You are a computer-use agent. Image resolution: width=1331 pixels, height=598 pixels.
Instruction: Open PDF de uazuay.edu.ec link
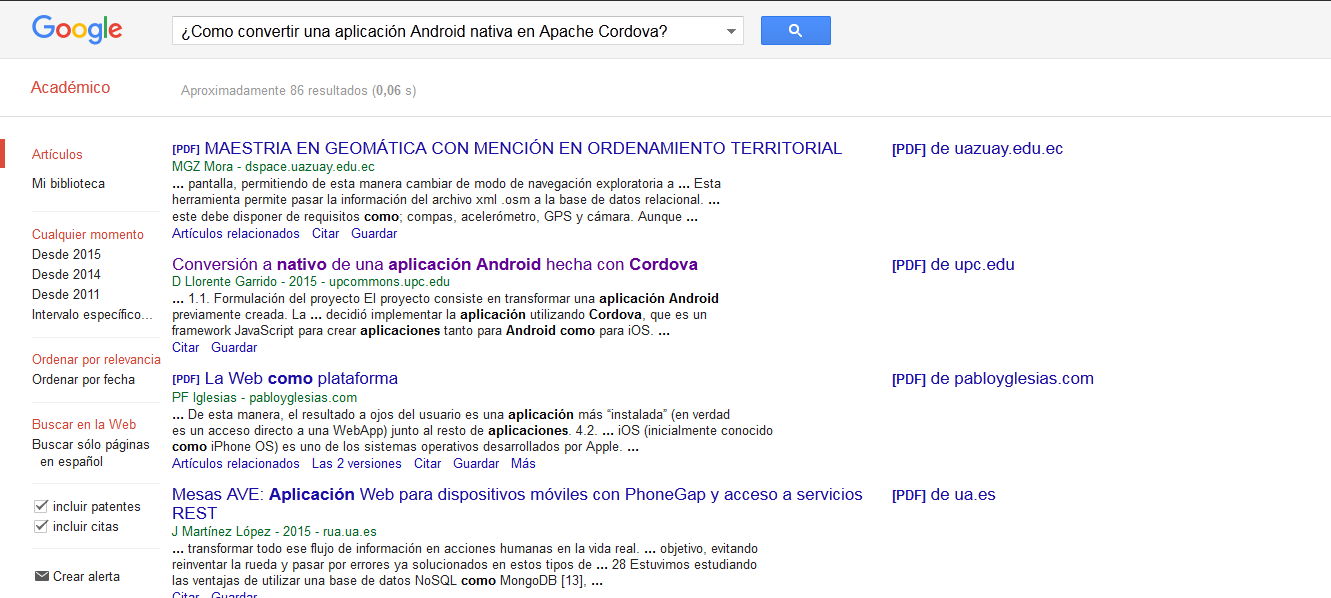977,149
